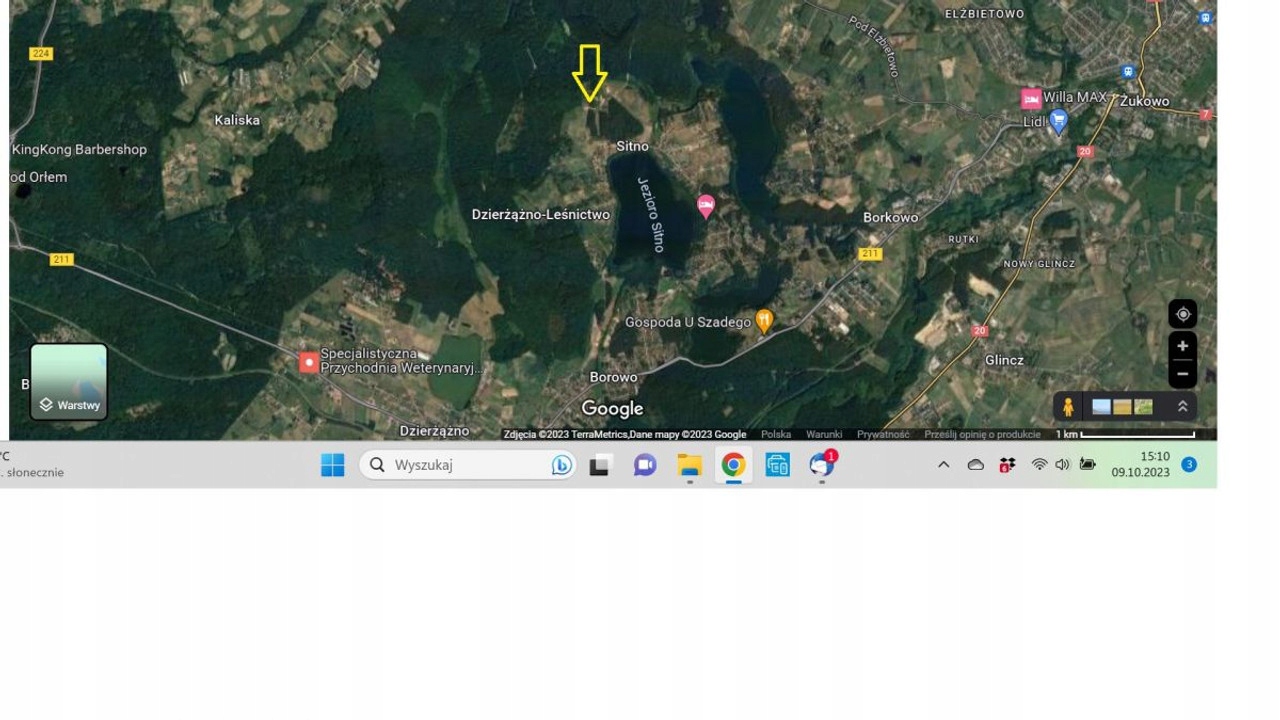1280x720 pixels.
Task: Open Task View on the taskbar
Action: coord(599,465)
